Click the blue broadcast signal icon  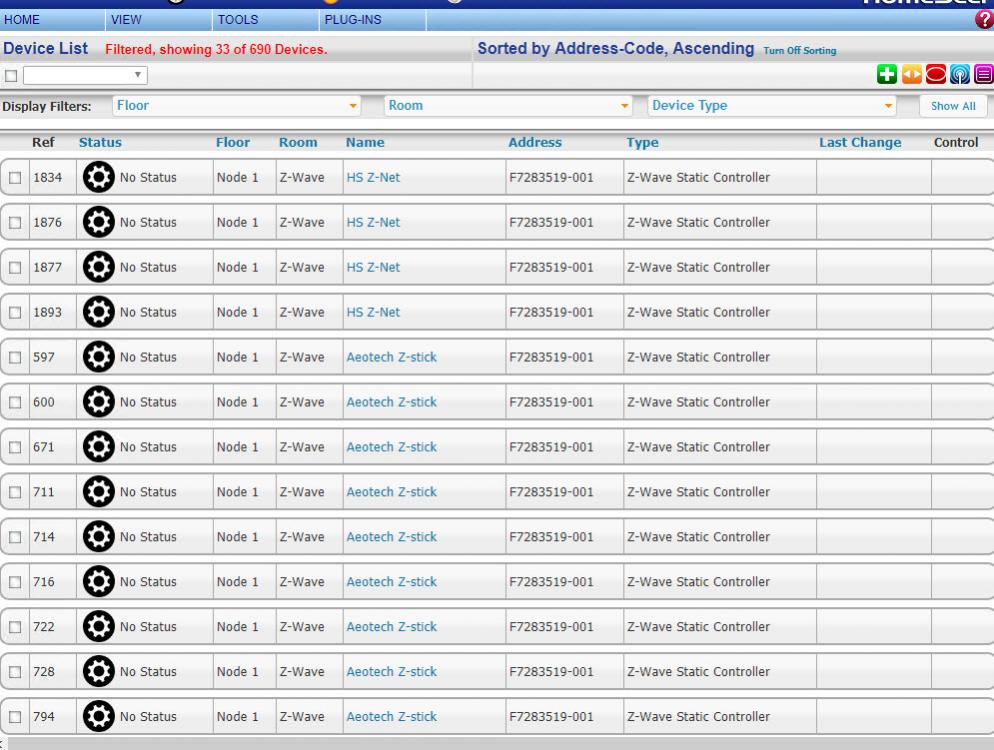coord(960,75)
